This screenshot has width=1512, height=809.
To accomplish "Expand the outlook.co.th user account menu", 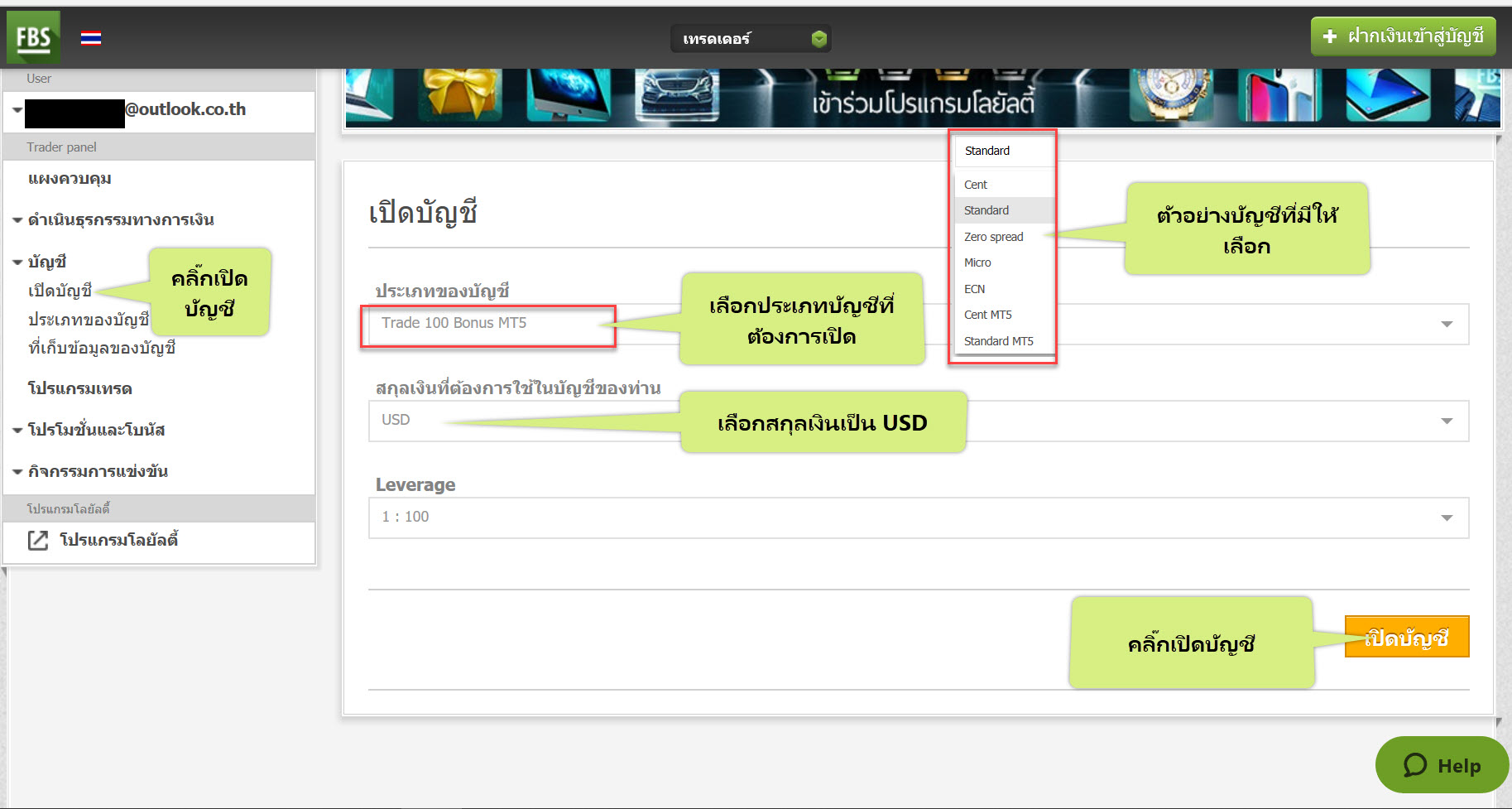I will [x=159, y=111].
